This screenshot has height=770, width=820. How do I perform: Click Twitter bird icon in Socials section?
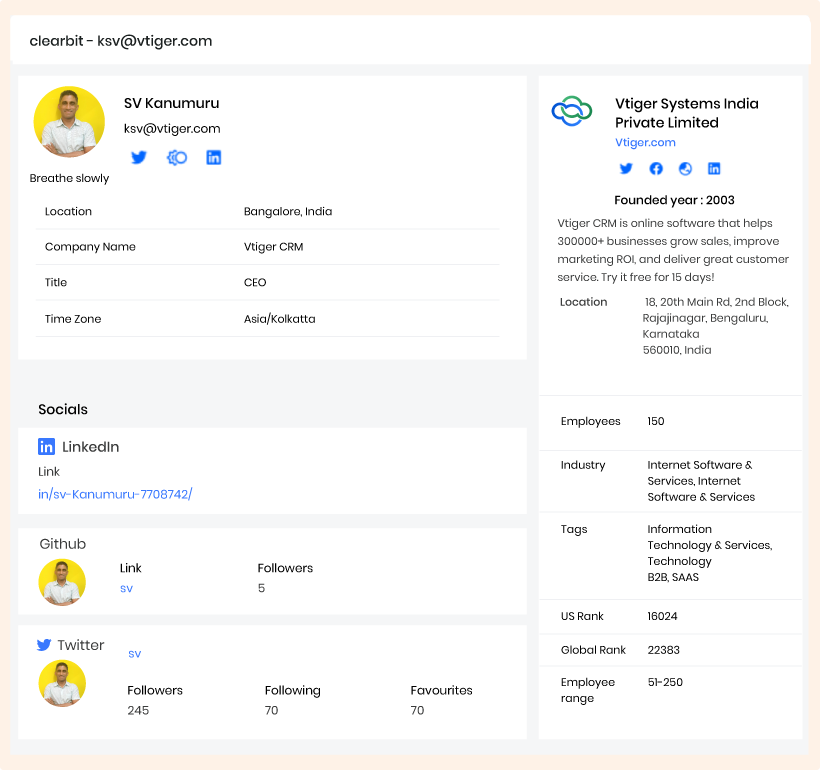pos(44,646)
